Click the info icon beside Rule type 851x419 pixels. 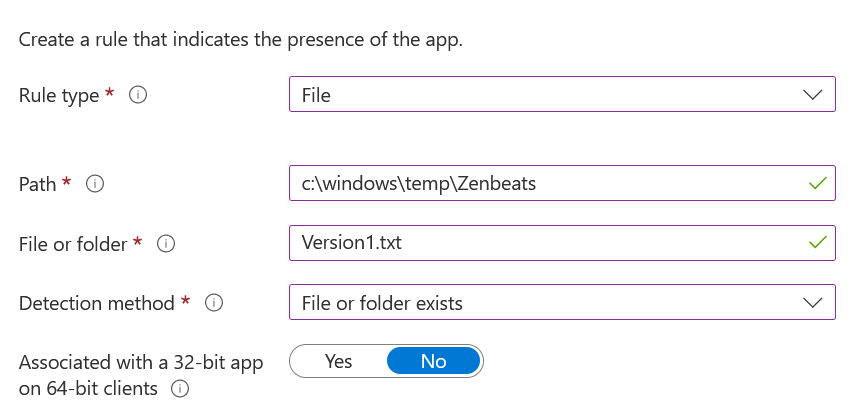(139, 96)
